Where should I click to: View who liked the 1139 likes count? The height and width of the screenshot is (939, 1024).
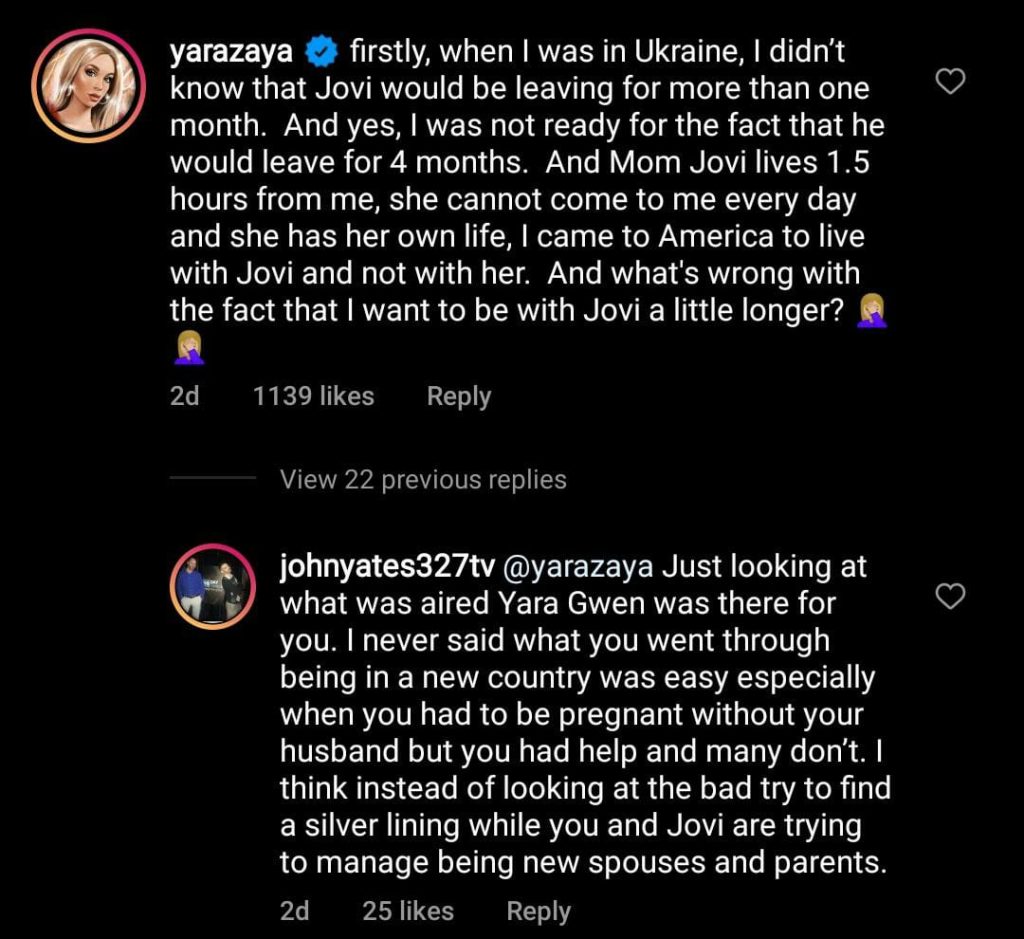click(314, 396)
